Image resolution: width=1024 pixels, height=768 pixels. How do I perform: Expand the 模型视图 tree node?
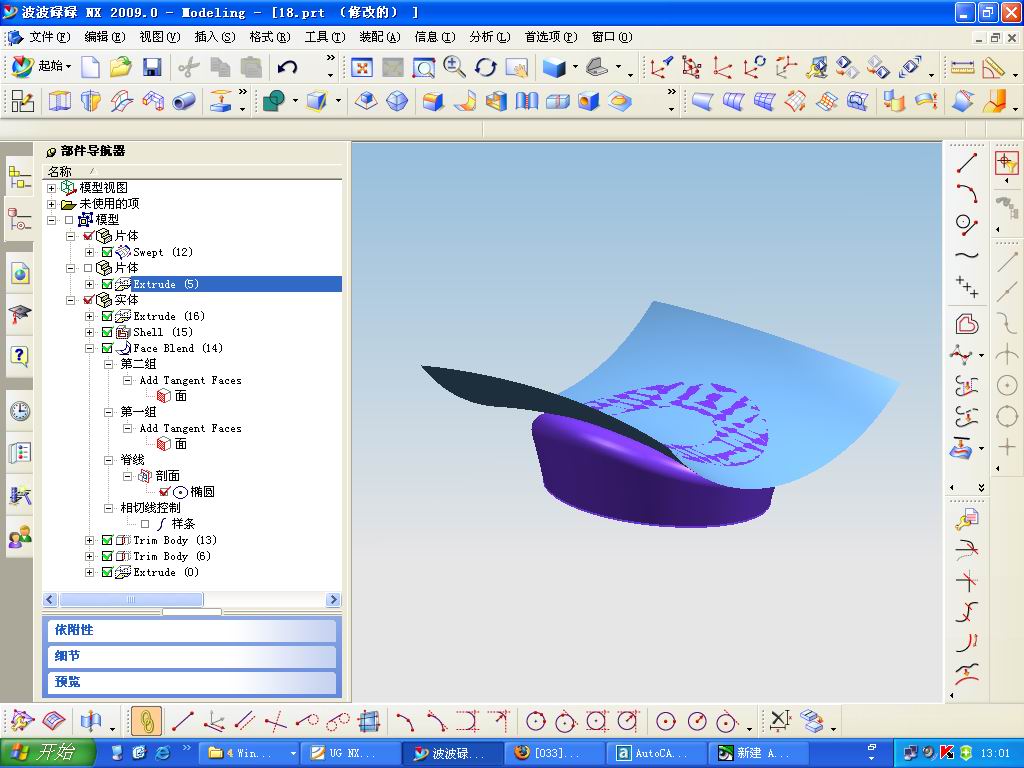(52, 188)
